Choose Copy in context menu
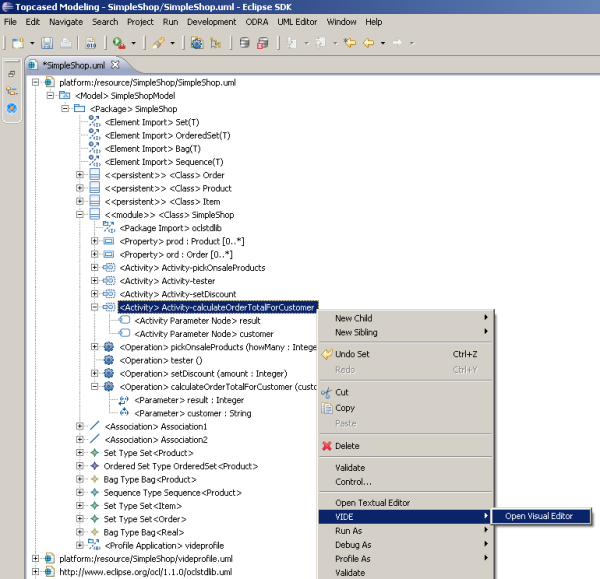Screen dimensions: 600x579 pos(406,408)
